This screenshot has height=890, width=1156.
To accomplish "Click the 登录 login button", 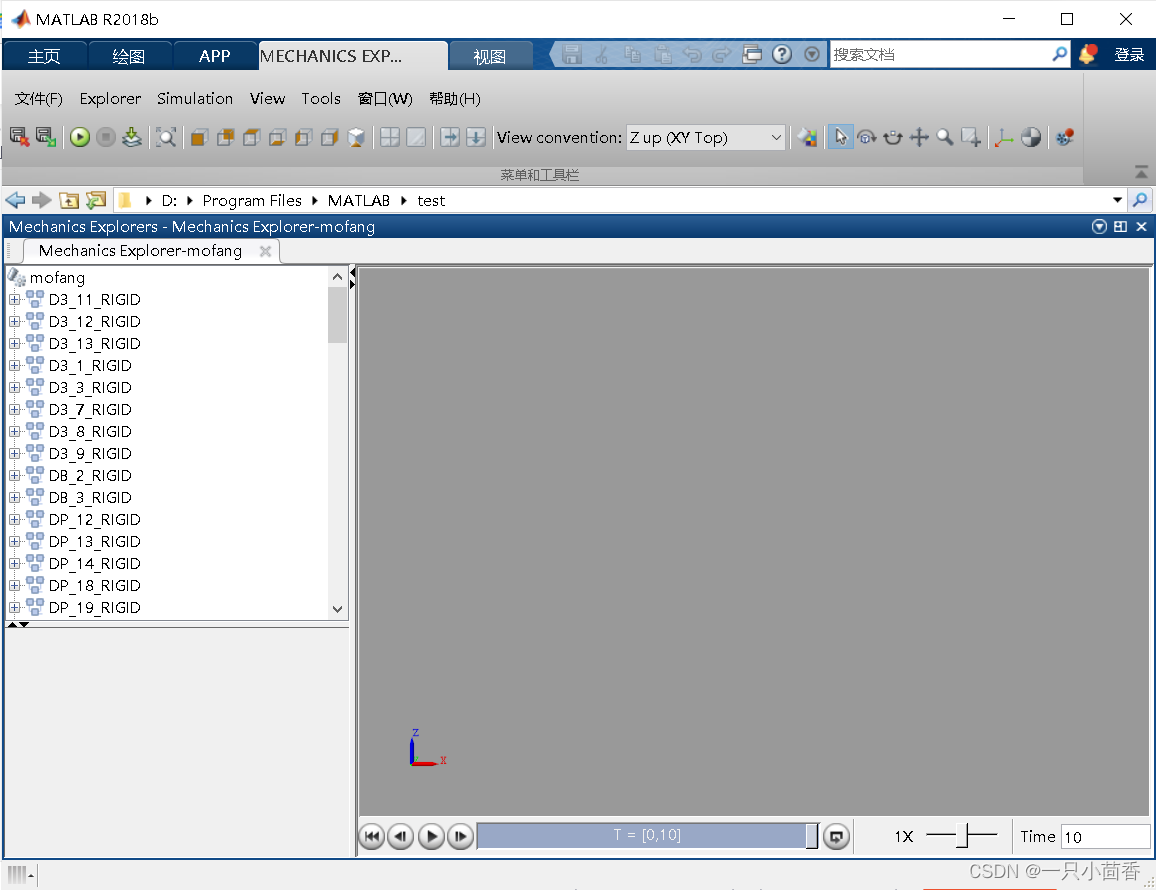I will click(1130, 54).
